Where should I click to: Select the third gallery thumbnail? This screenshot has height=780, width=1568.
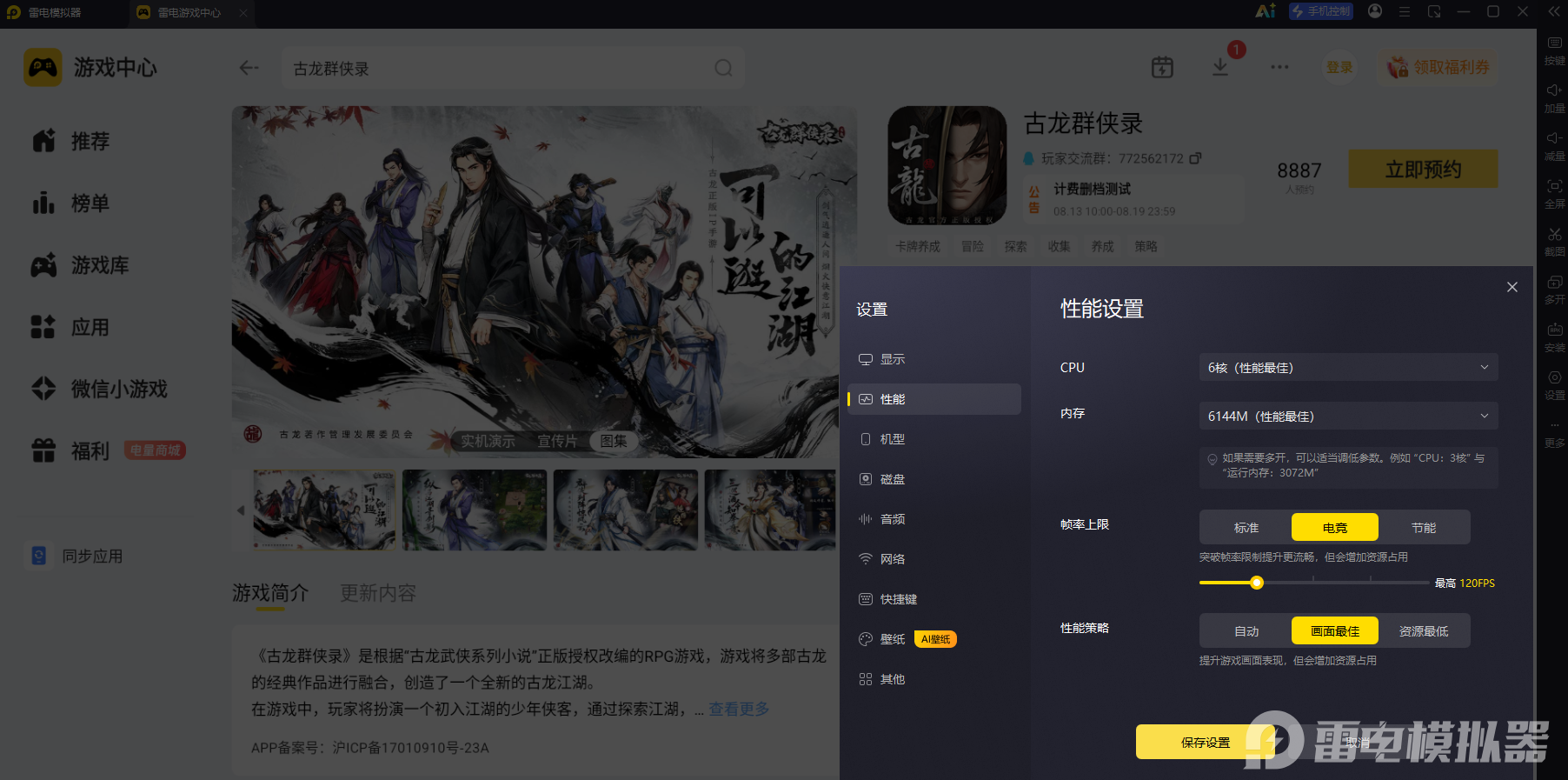[626, 510]
